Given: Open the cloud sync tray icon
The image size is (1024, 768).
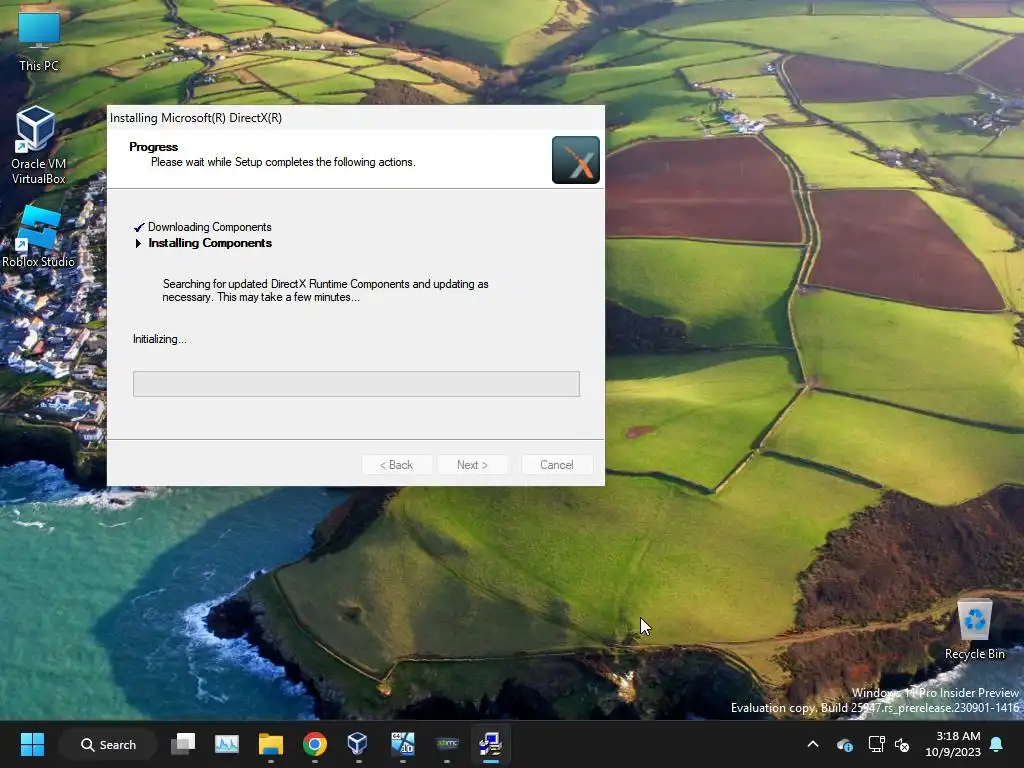Looking at the screenshot, I should [845, 744].
